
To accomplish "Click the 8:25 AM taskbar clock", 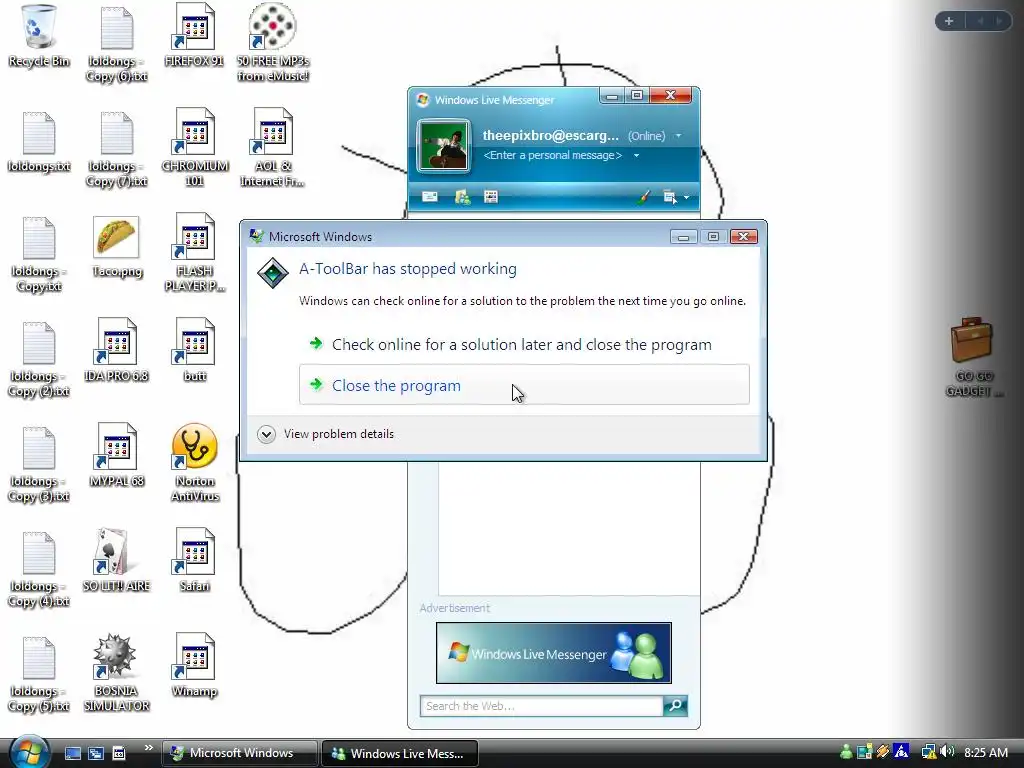I will (x=986, y=752).
